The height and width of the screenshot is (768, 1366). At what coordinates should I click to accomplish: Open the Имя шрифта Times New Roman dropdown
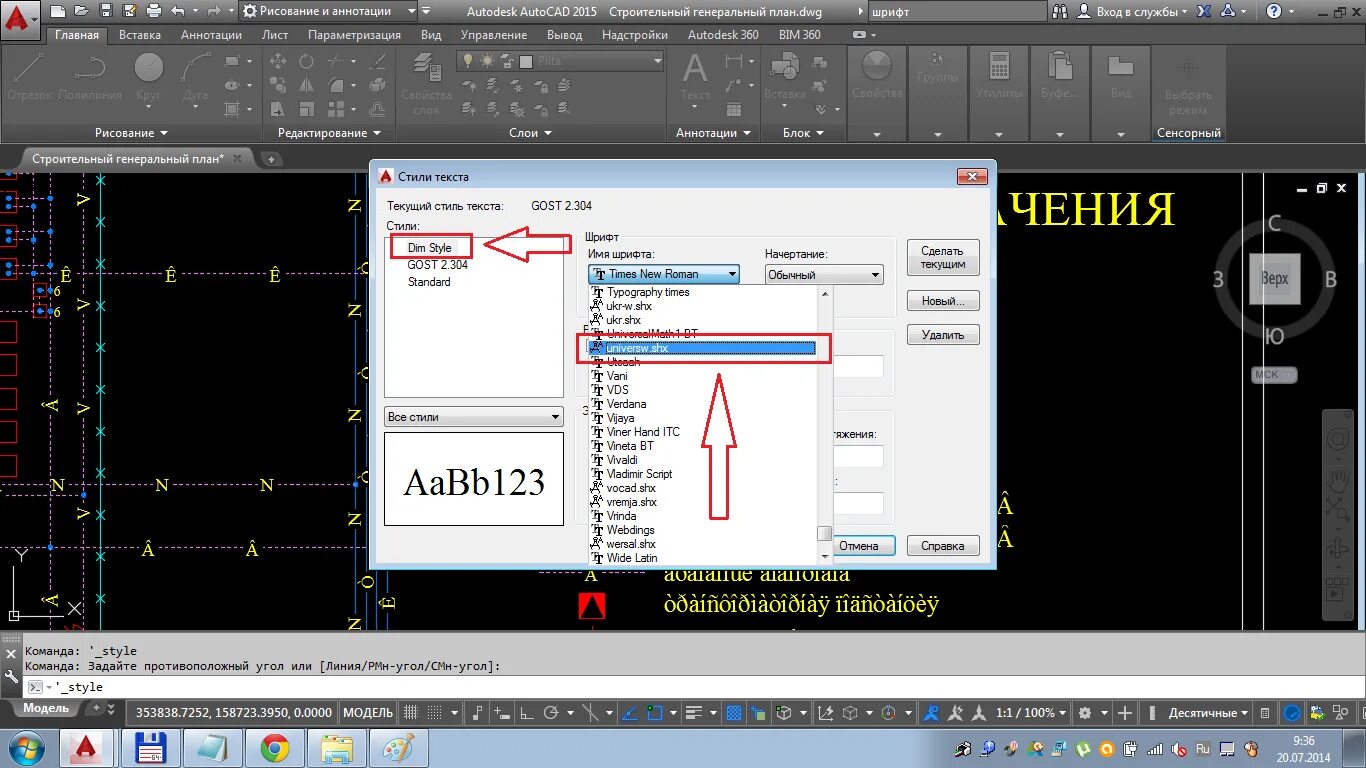[x=664, y=274]
